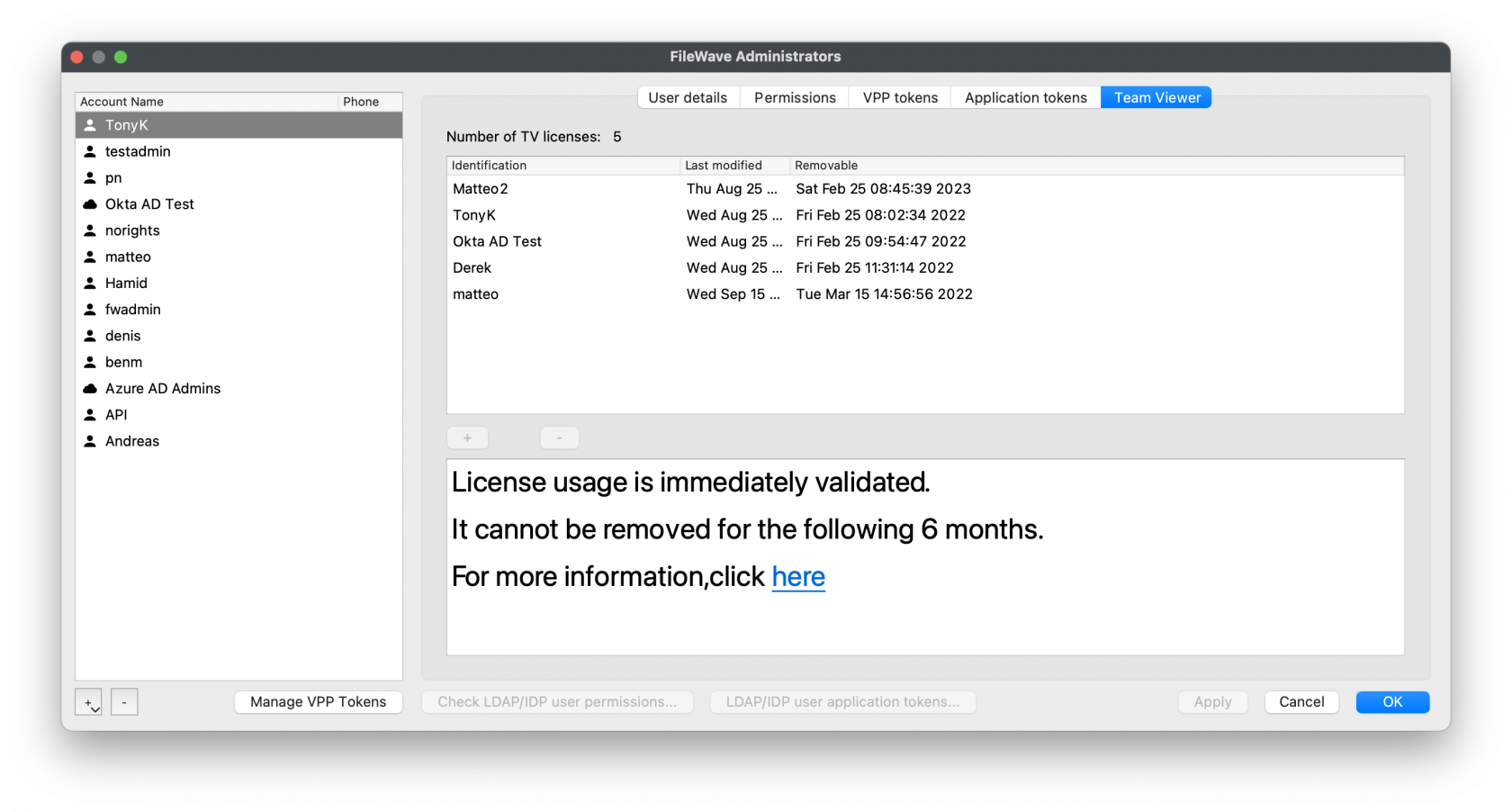The width and height of the screenshot is (1512, 812).
Task: Click 'Thu Aug 25 ...' last modified cell
Action: [x=732, y=189]
